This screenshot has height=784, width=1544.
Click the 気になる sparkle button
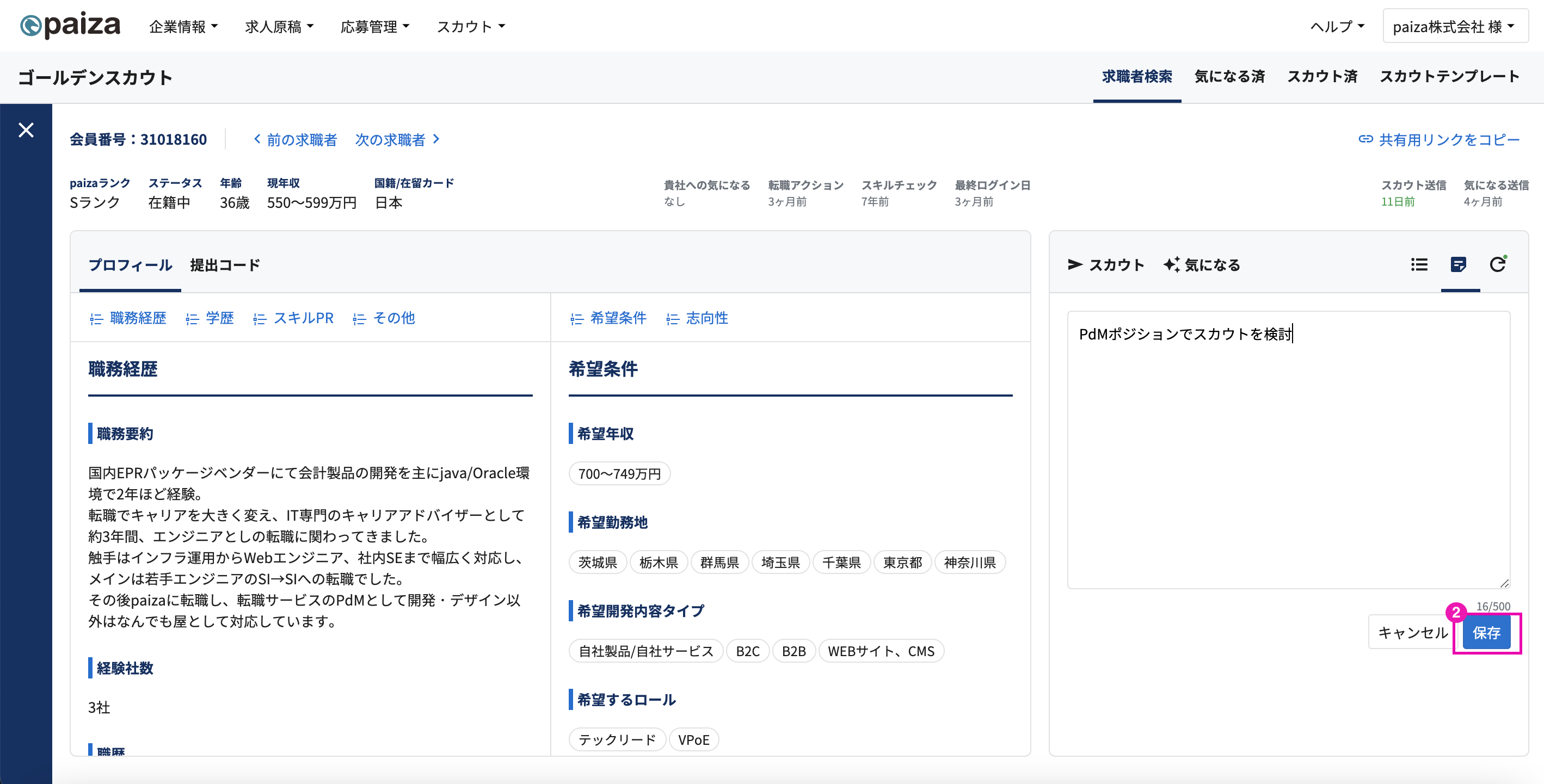point(1202,265)
